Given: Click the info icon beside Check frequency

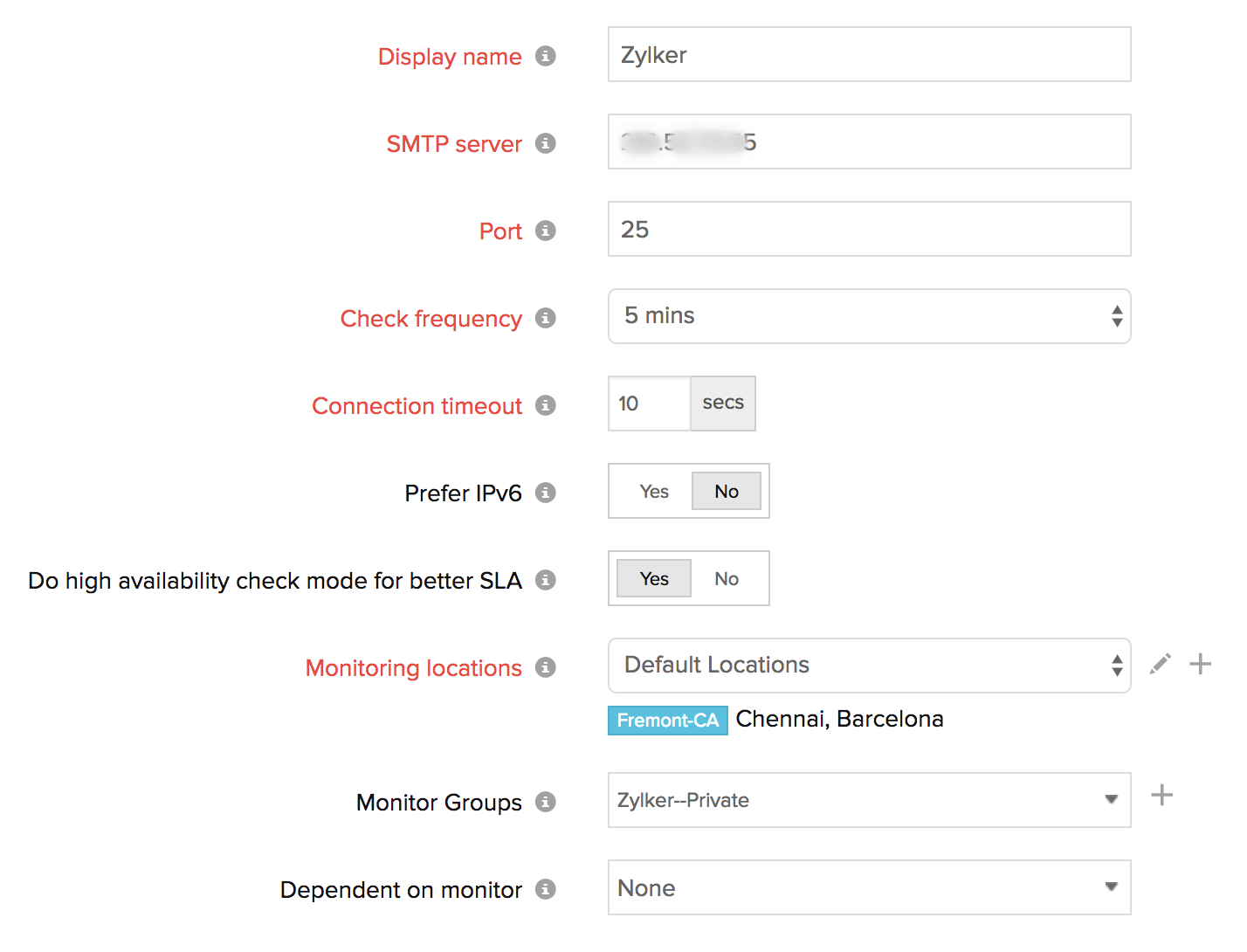Looking at the screenshot, I should 546,318.
